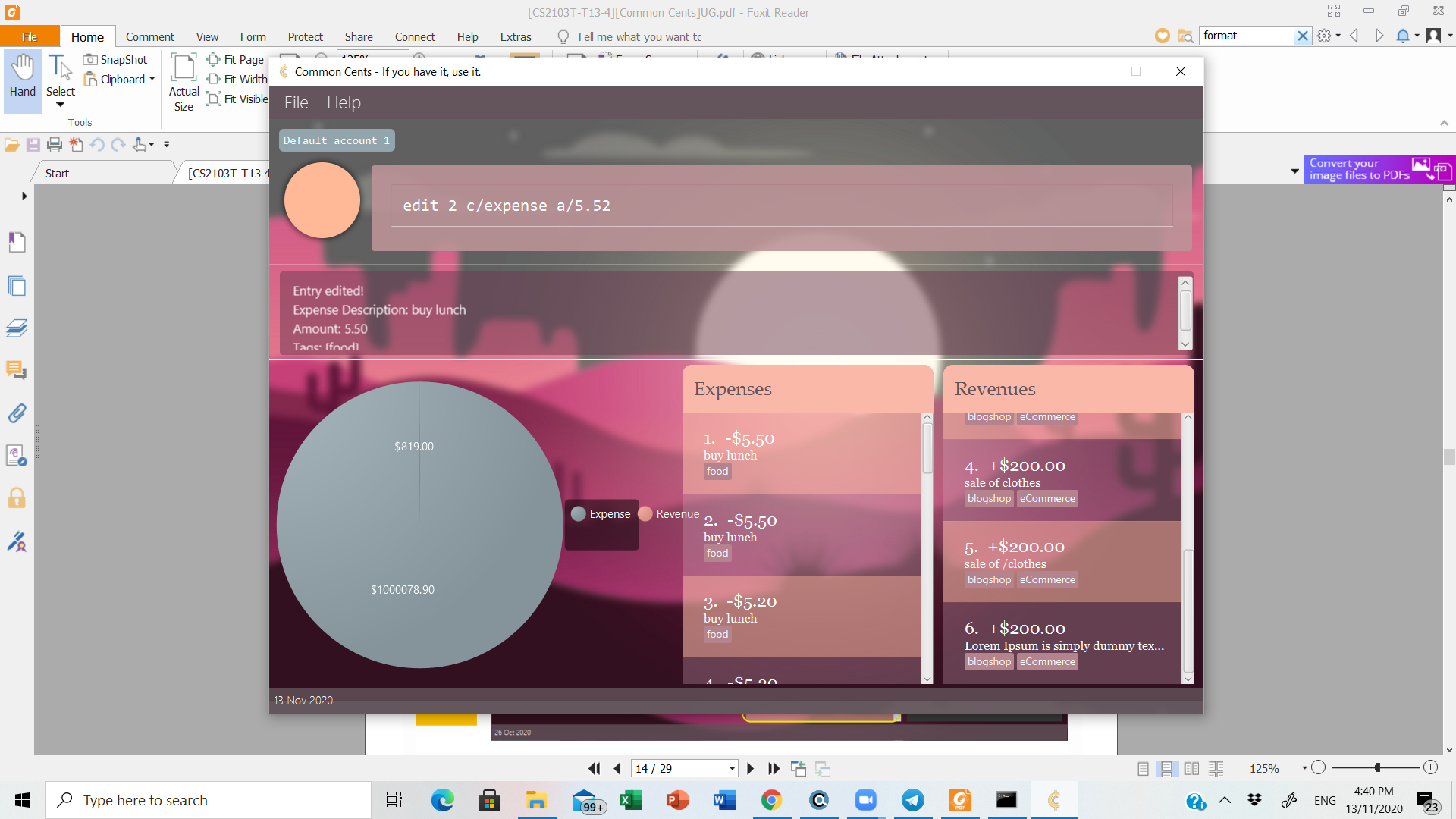Open the Security lock panel

(17, 498)
